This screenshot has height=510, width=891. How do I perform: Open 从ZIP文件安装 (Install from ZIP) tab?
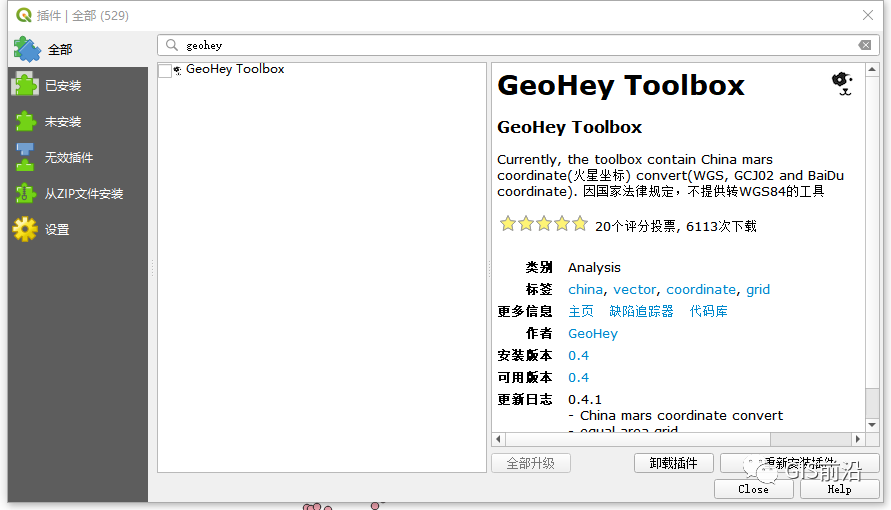click(x=78, y=194)
